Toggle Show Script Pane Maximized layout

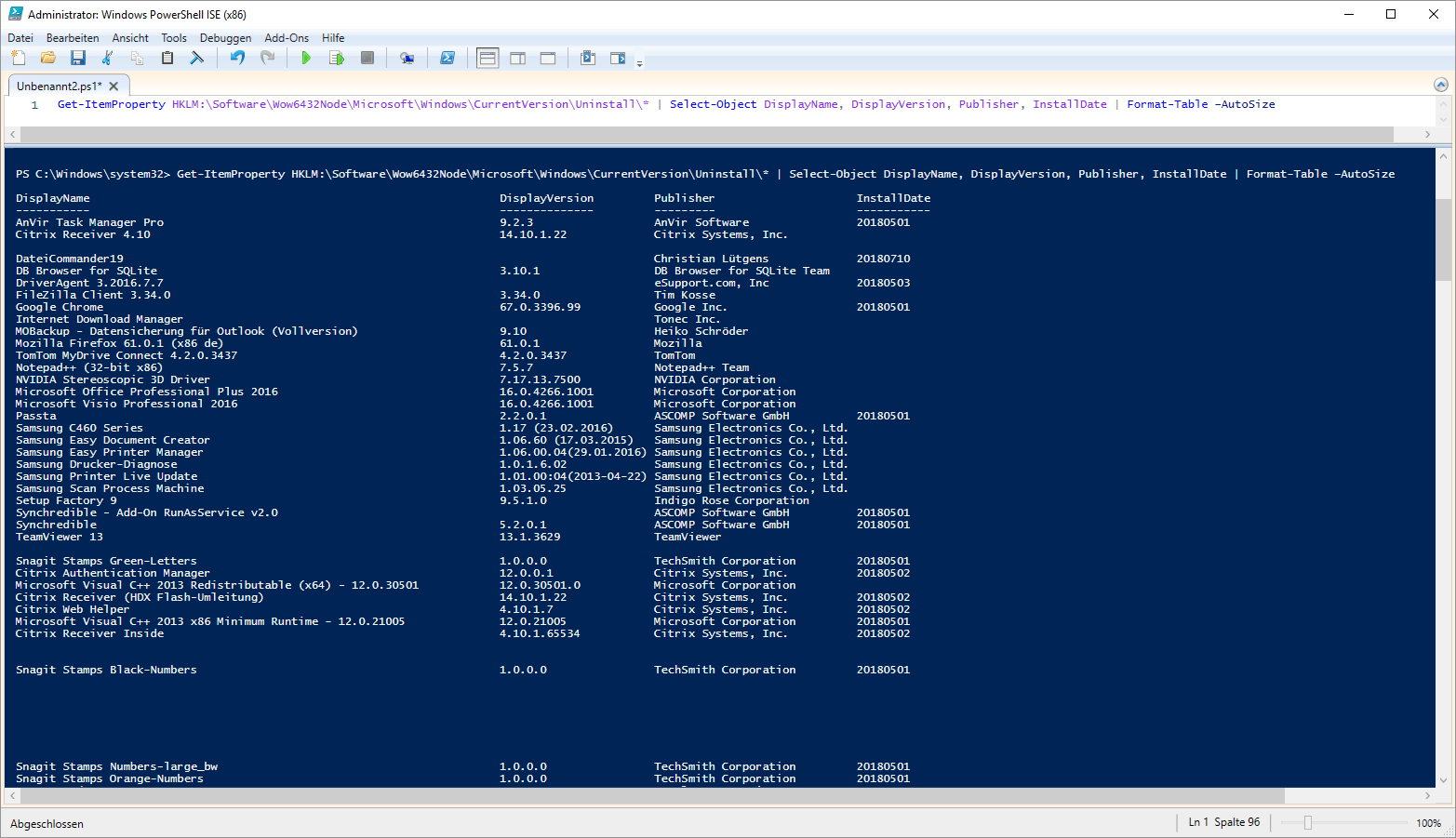click(548, 58)
